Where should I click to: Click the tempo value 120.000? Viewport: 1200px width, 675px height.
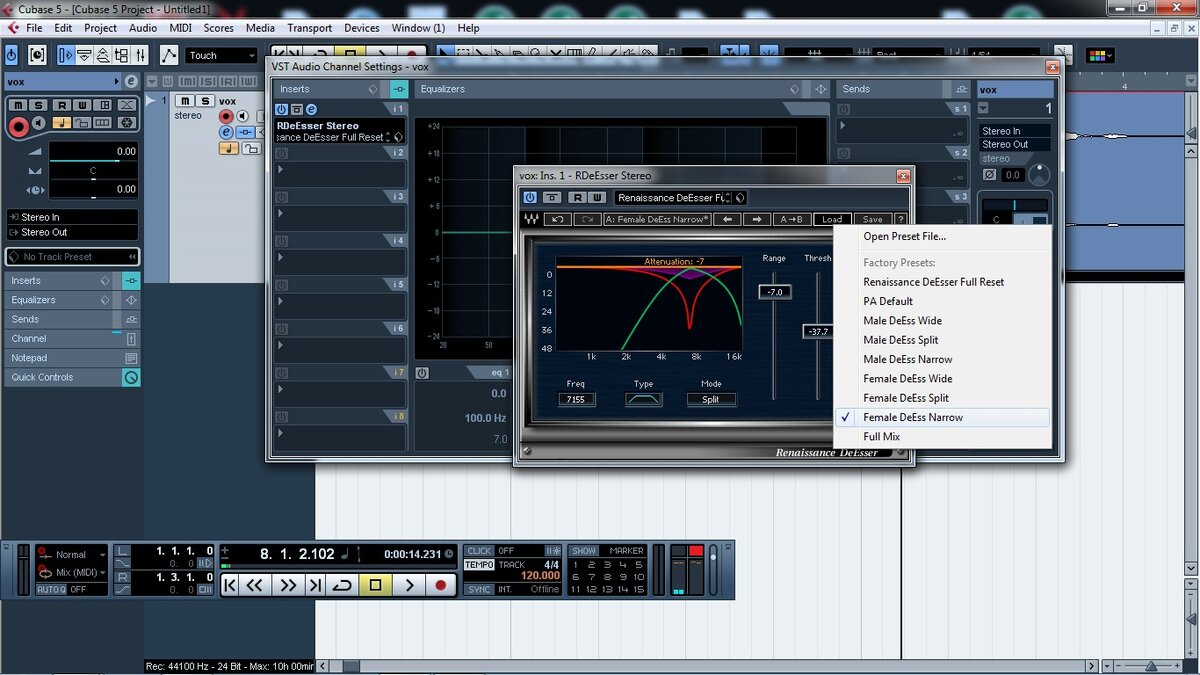(539, 577)
